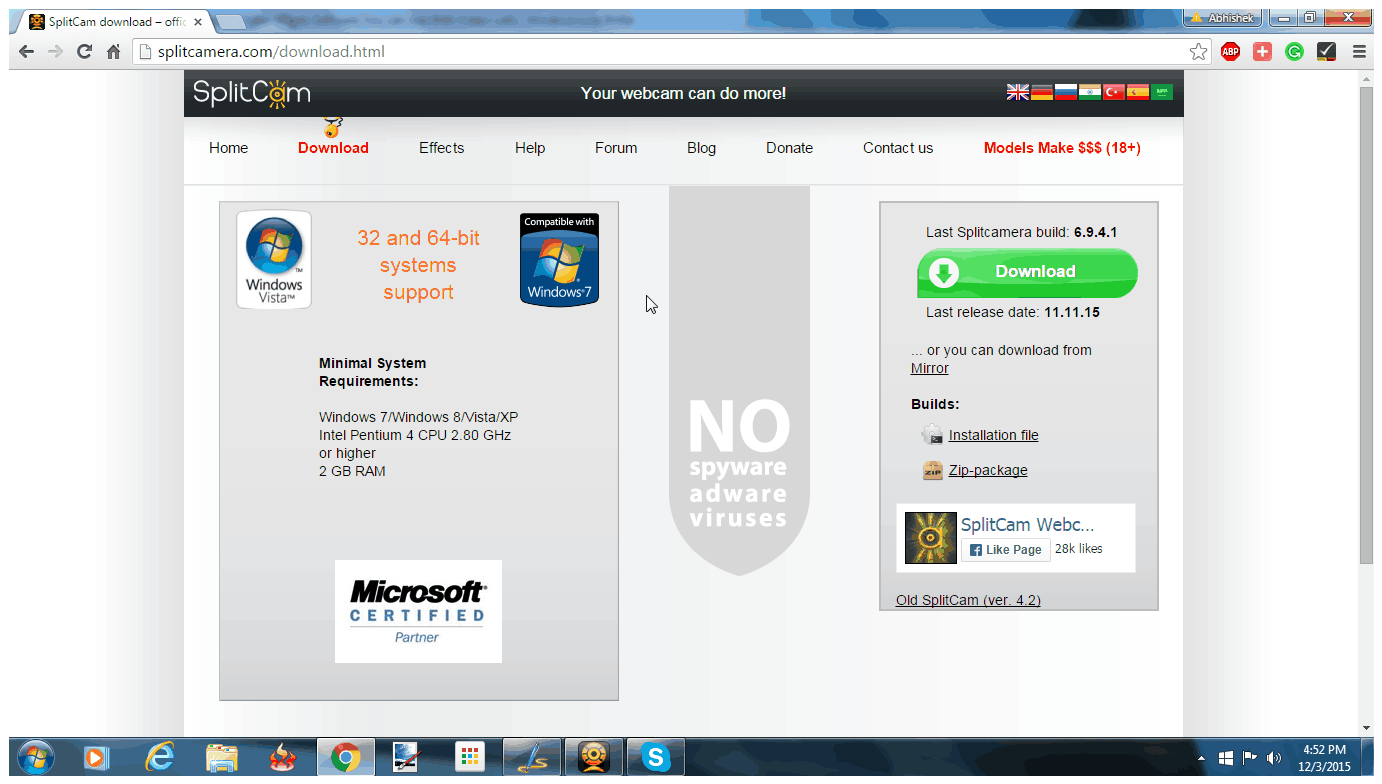Click the Windows Vista logo image
1382x784 pixels.
tap(274, 259)
